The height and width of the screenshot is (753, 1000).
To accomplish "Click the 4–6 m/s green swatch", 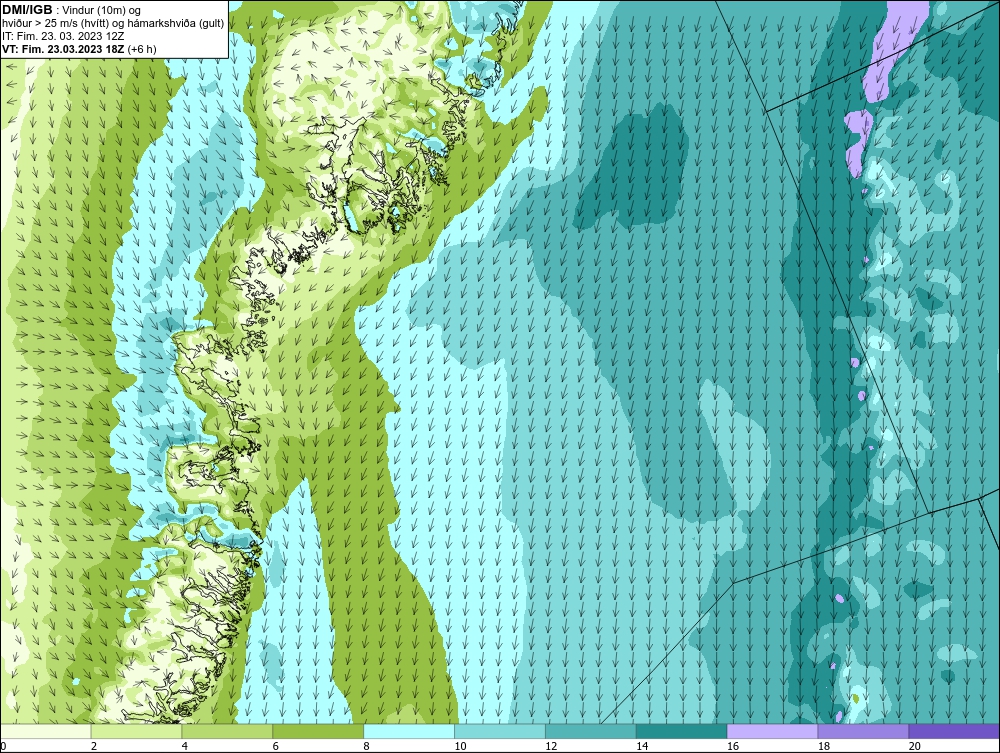I will (227, 731).
